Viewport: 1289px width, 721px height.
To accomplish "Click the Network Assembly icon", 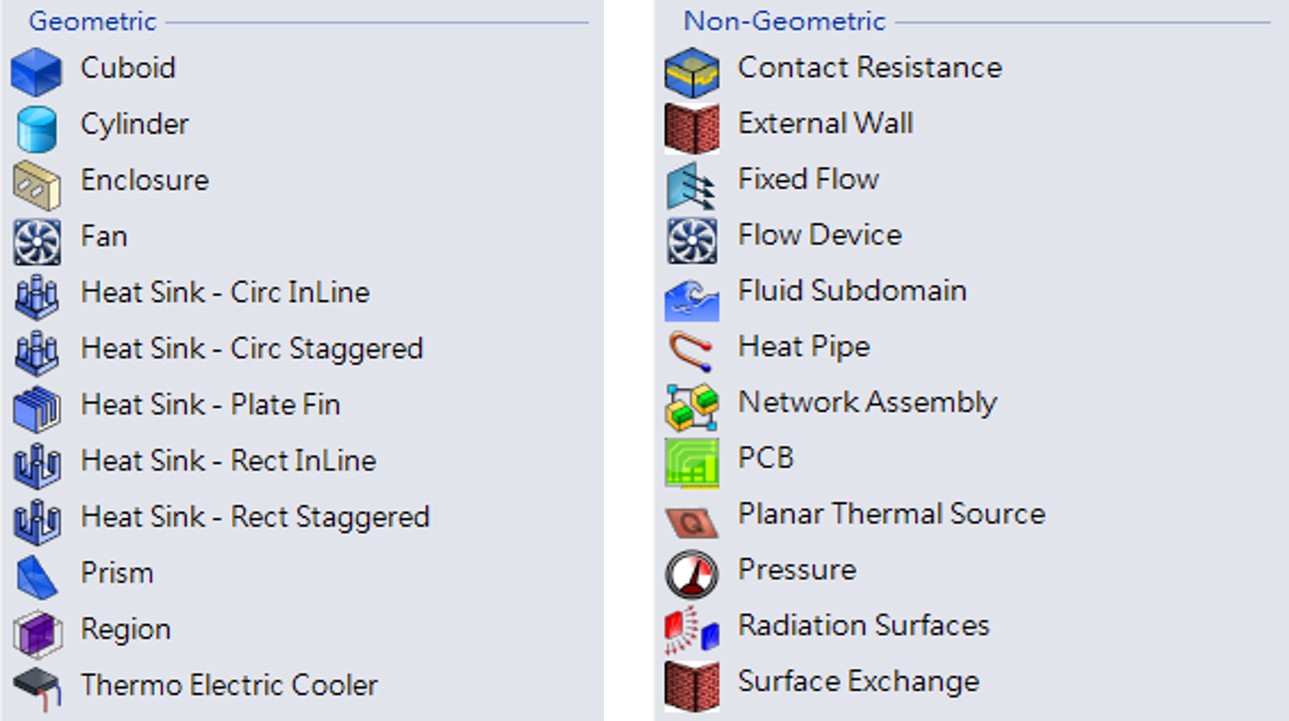I will 692,405.
